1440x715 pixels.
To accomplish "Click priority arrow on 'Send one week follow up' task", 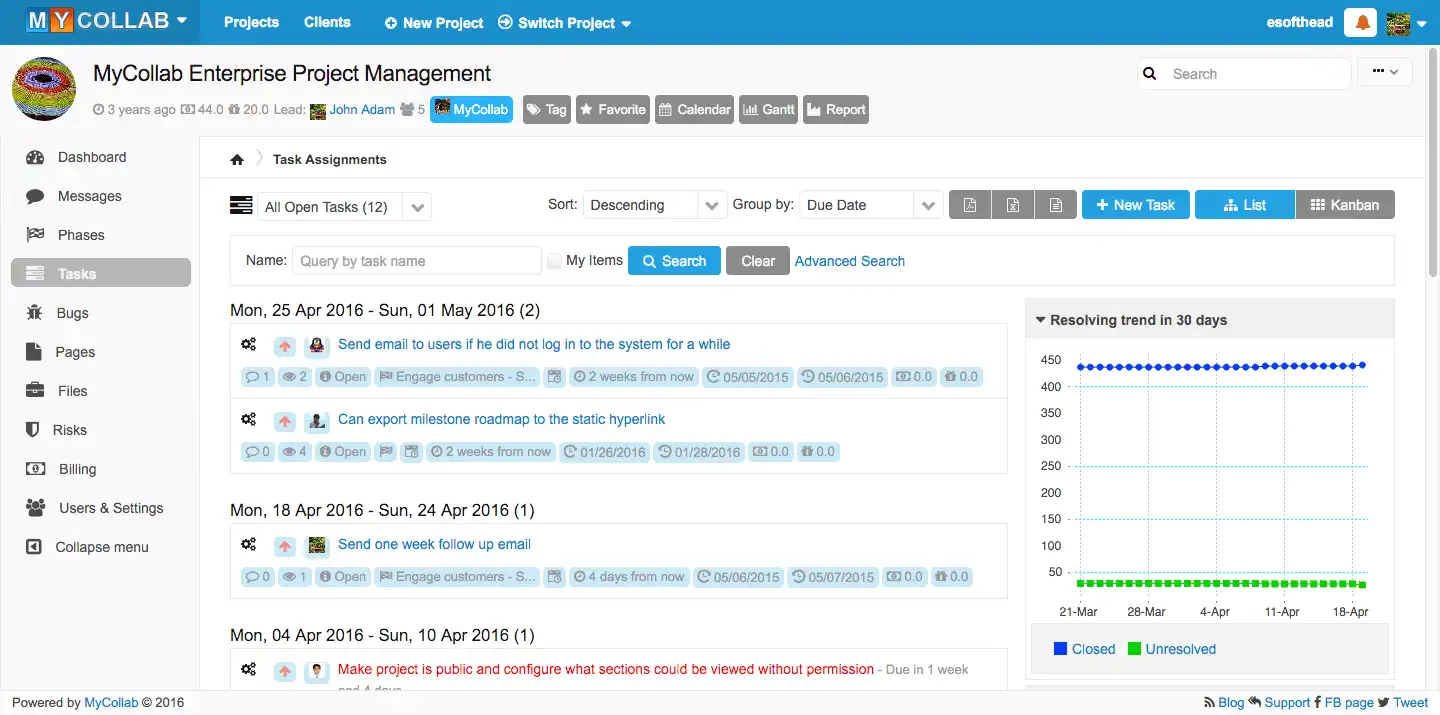I will point(285,546).
